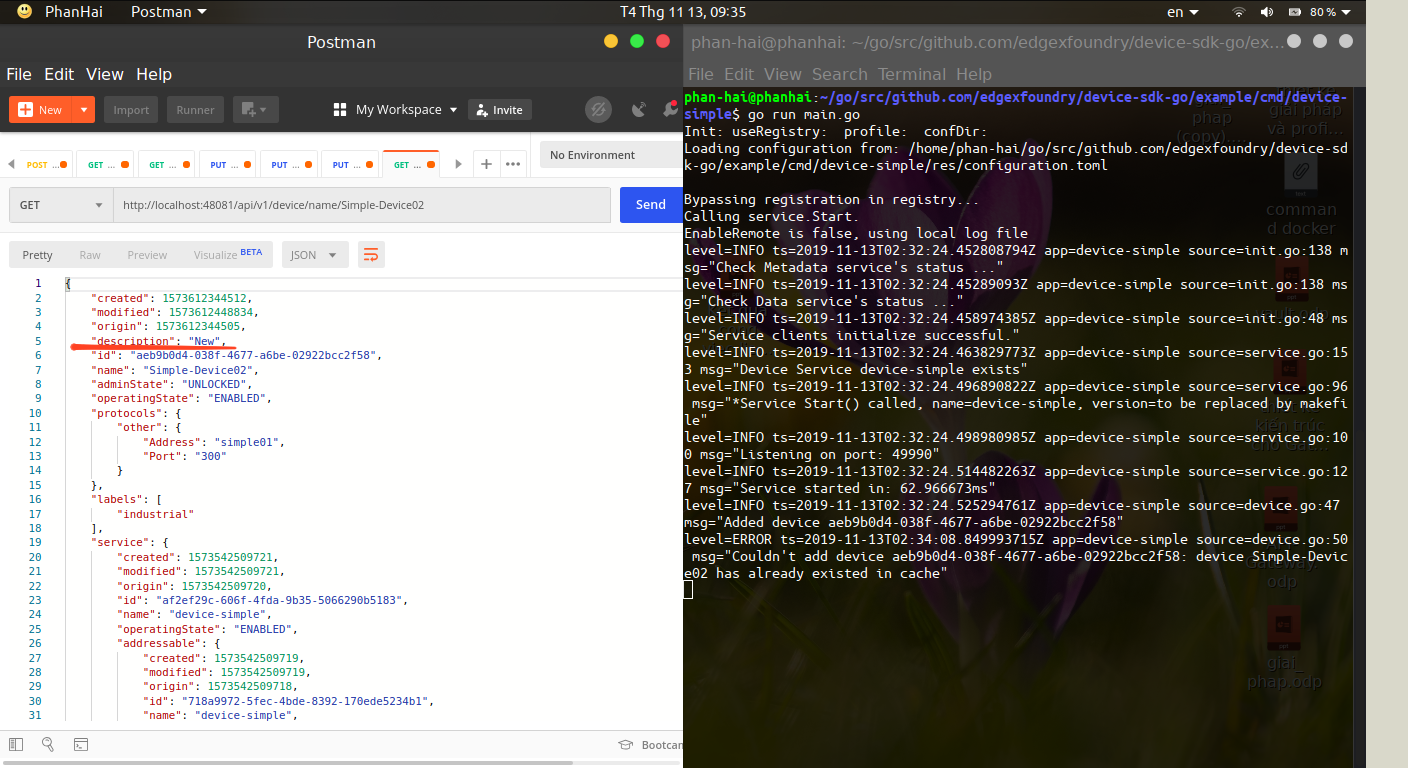Click the "adminState": "UNLOCKED" line
This screenshot has width=1408, height=768.
(170, 384)
